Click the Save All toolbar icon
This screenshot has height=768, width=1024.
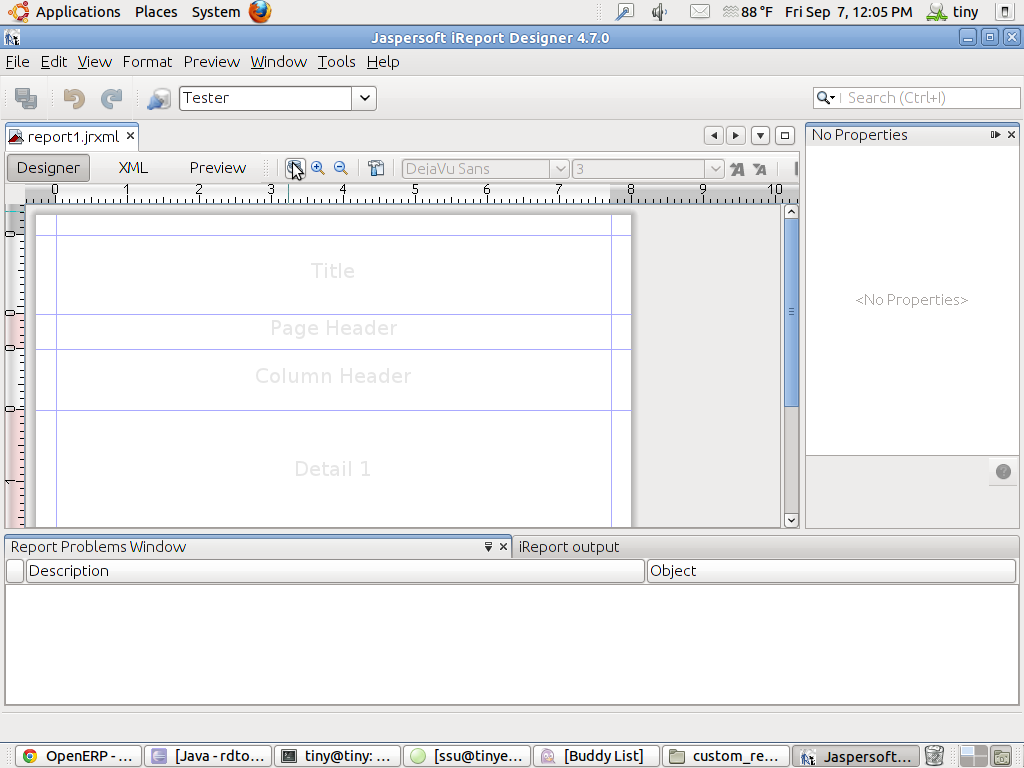(x=26, y=98)
